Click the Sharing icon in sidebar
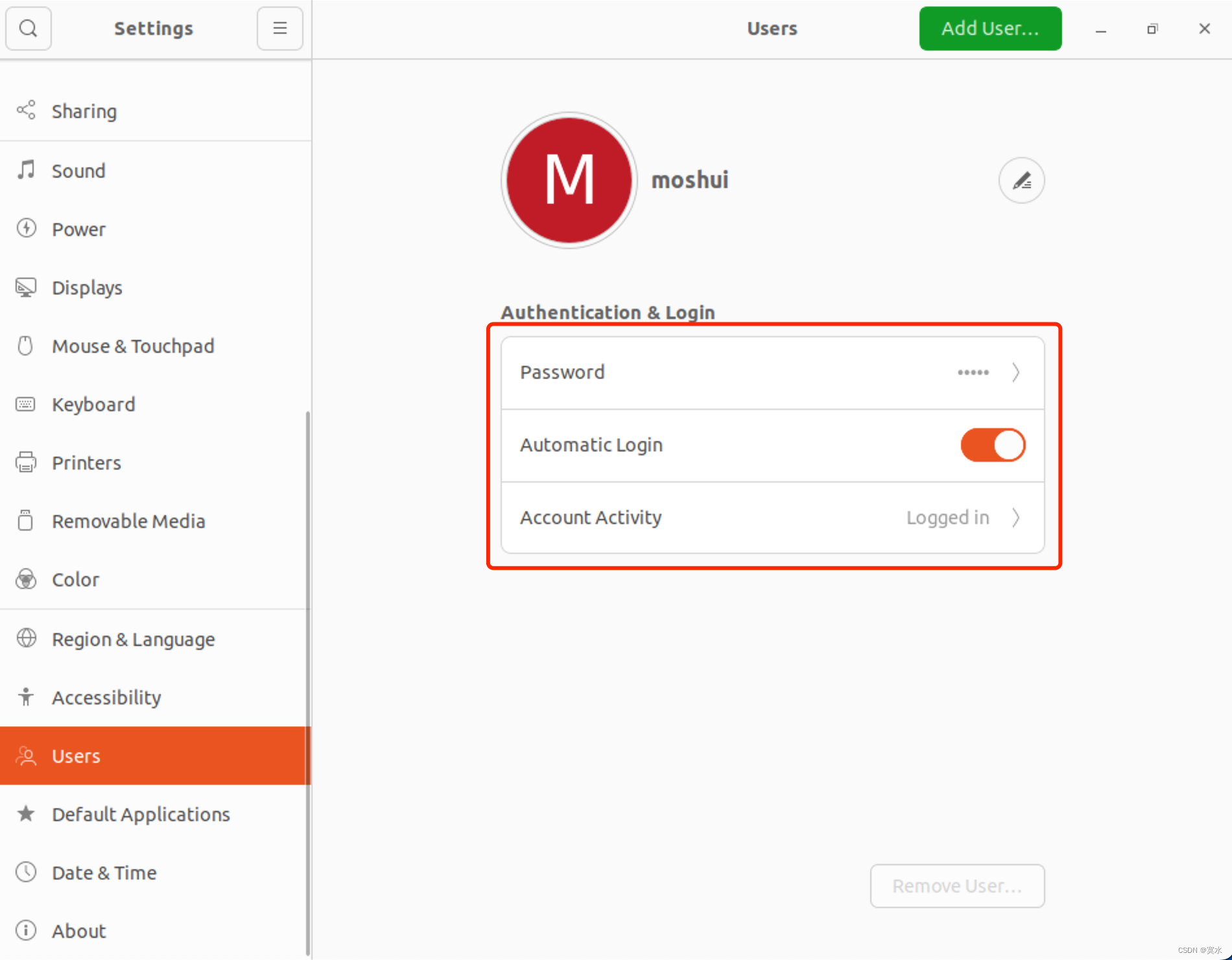 click(x=26, y=110)
